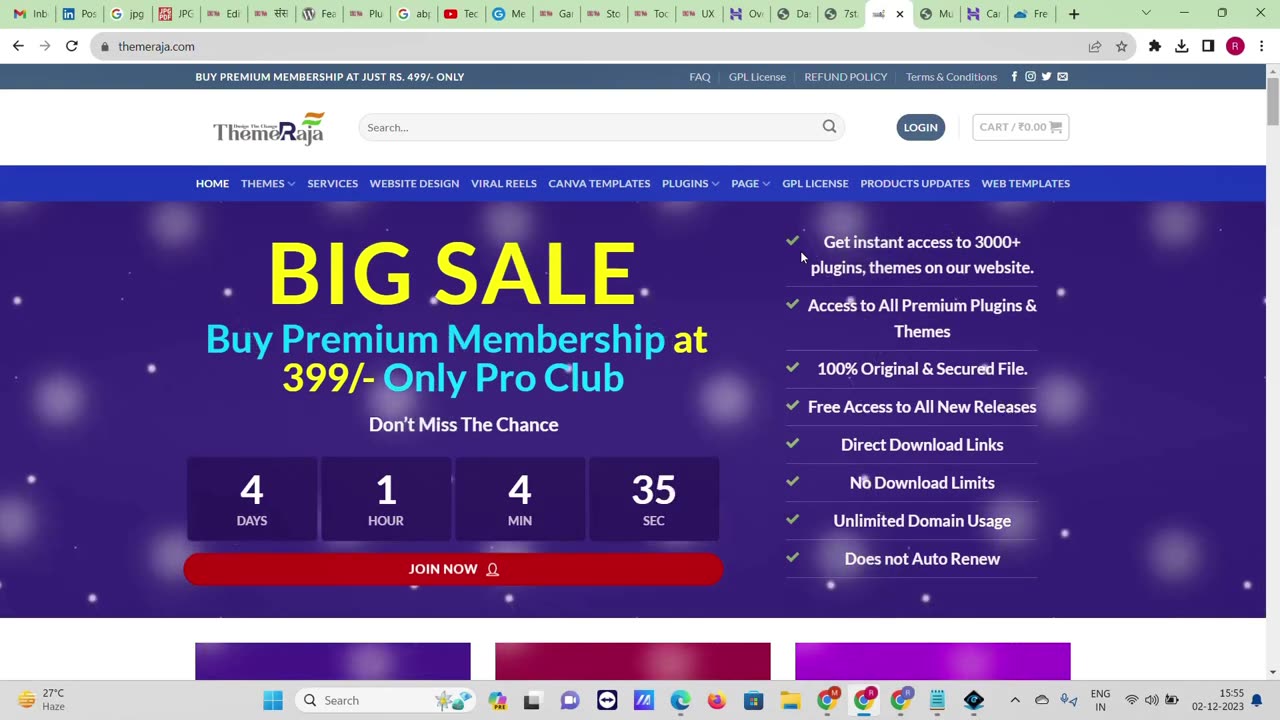Open the WEB TEMPLATES menu item
The image size is (1280, 720).
(x=1026, y=183)
